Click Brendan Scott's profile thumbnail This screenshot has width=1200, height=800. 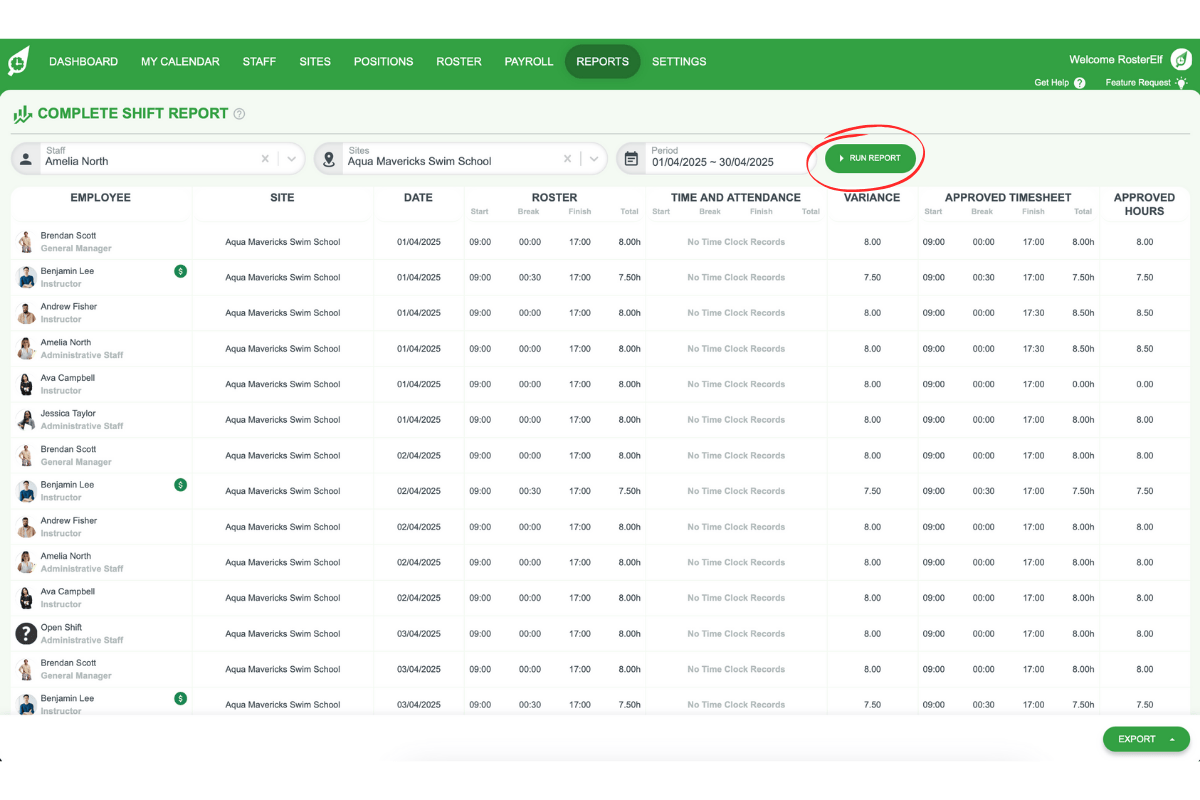point(24,241)
